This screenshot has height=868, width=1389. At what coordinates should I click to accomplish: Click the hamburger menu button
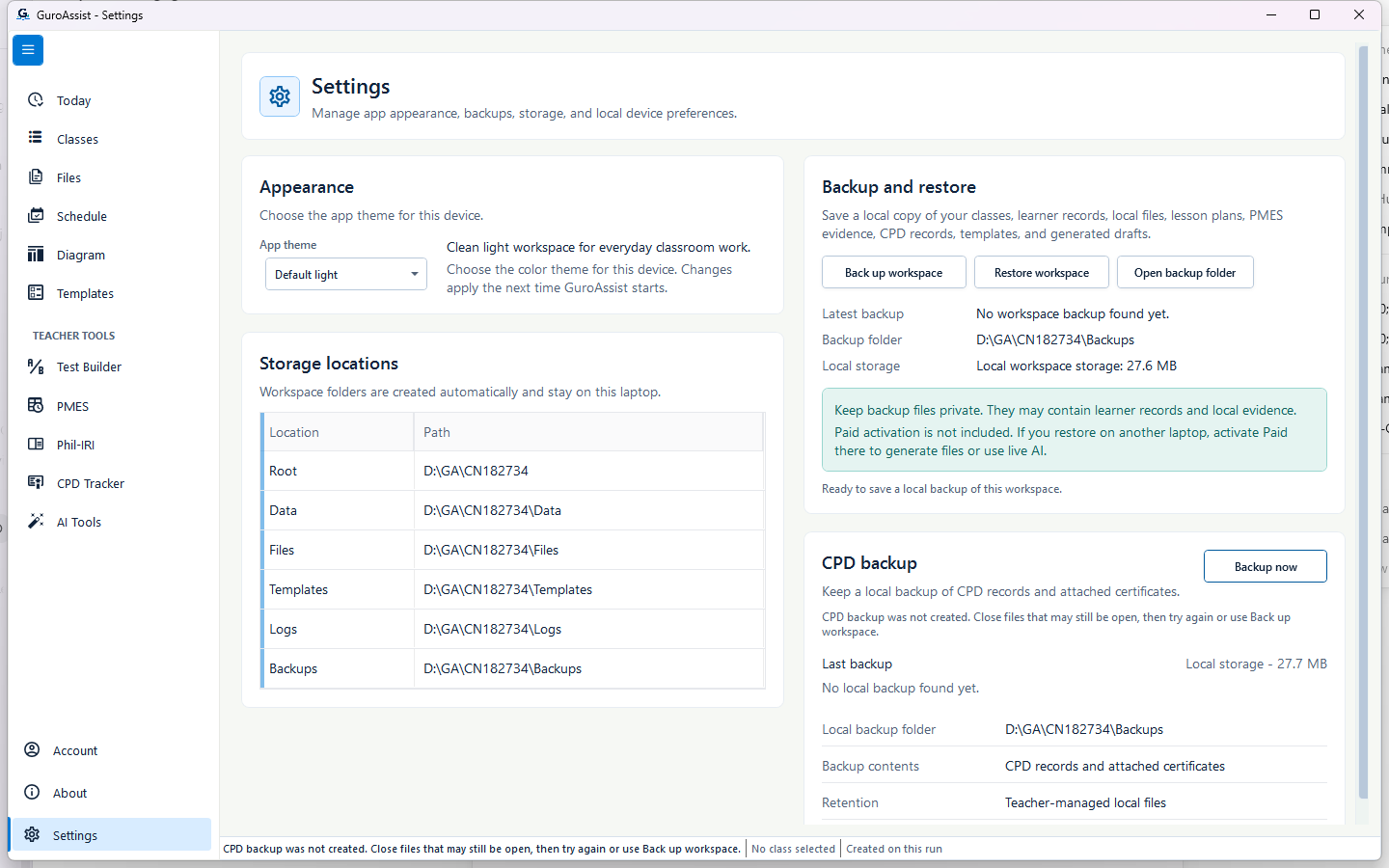tap(28, 49)
